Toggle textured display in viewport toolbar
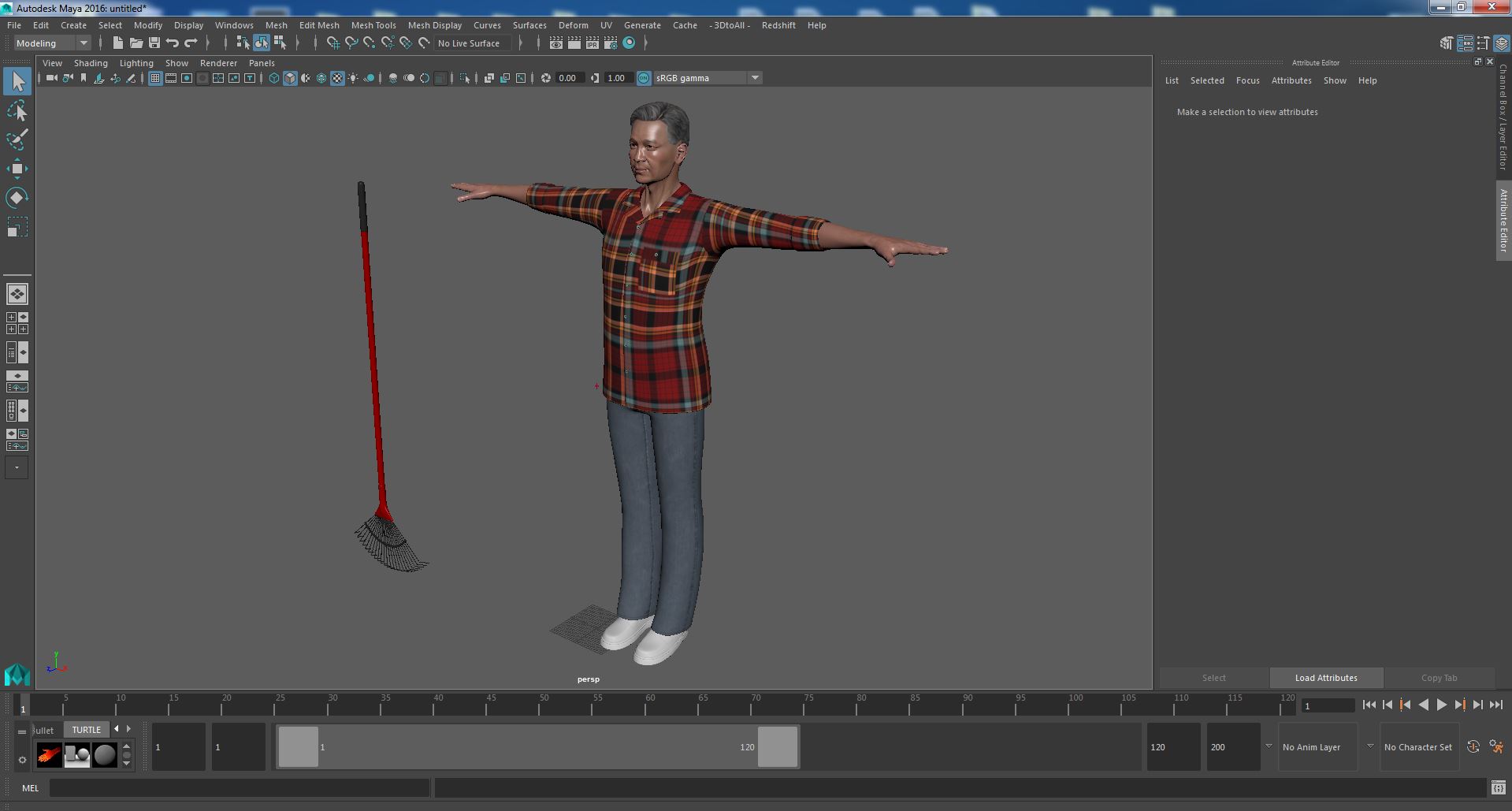Image resolution: width=1512 pixels, height=811 pixels. (337, 78)
